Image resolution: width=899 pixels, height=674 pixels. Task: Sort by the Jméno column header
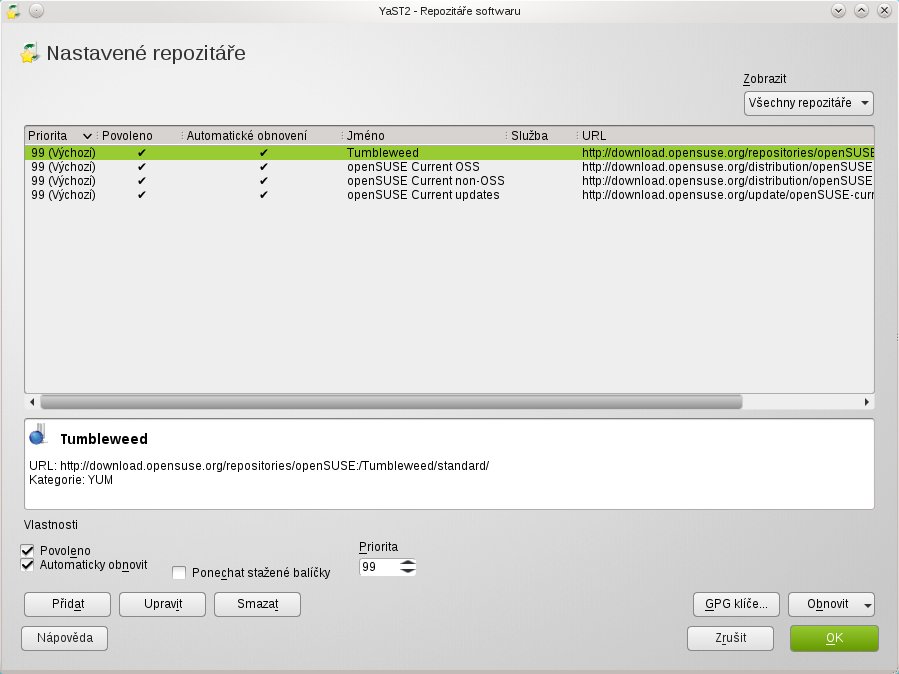[x=424, y=136]
